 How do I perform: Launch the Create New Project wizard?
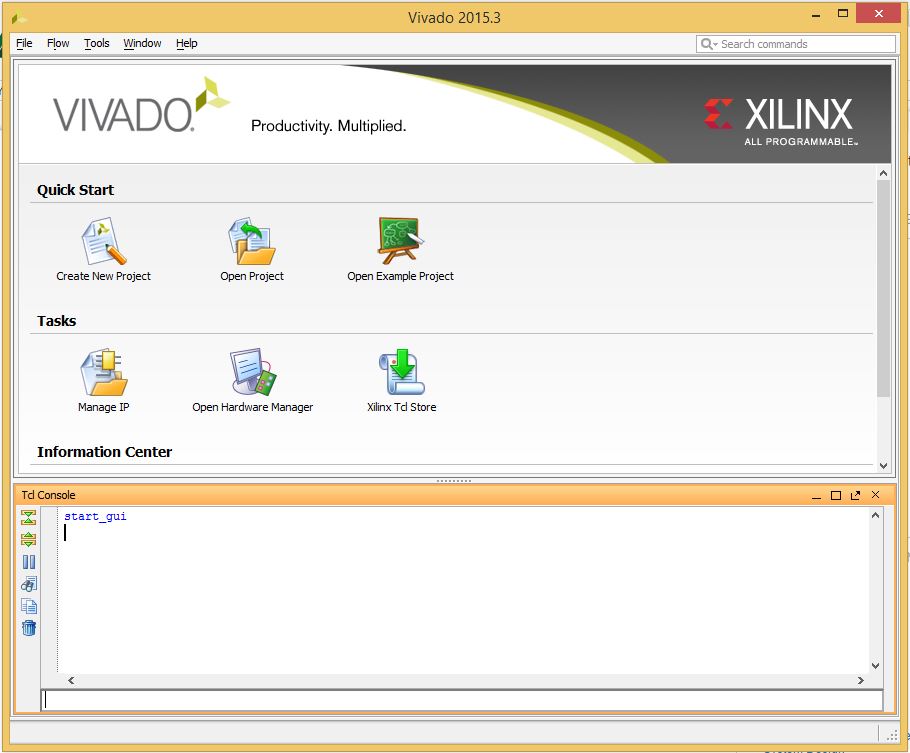tap(103, 250)
